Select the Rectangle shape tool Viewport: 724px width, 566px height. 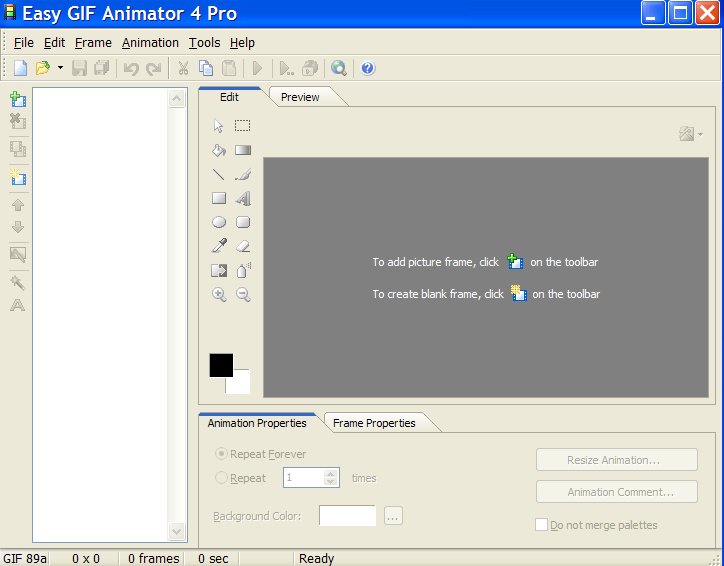pyautogui.click(x=219, y=199)
